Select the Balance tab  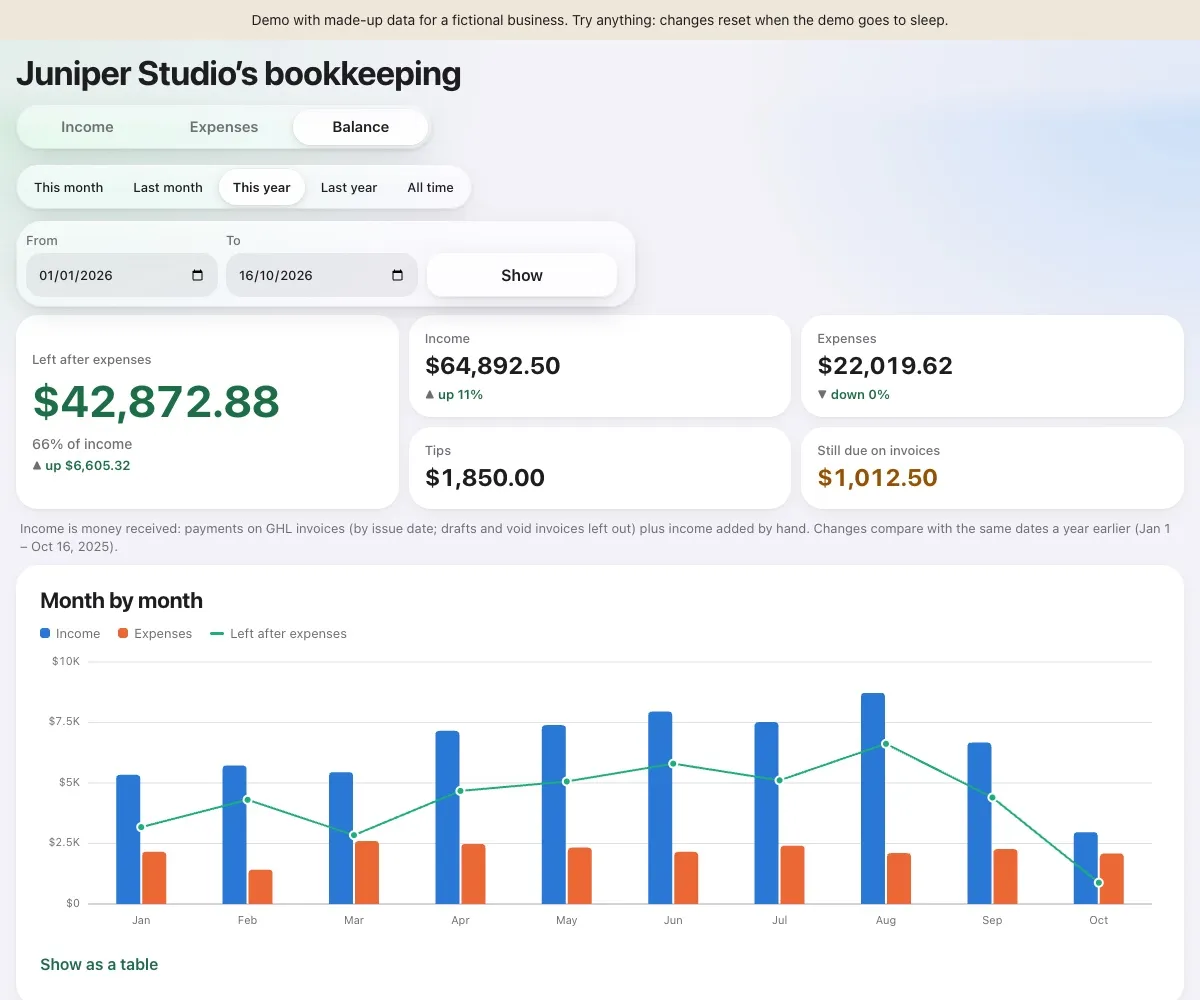point(361,127)
